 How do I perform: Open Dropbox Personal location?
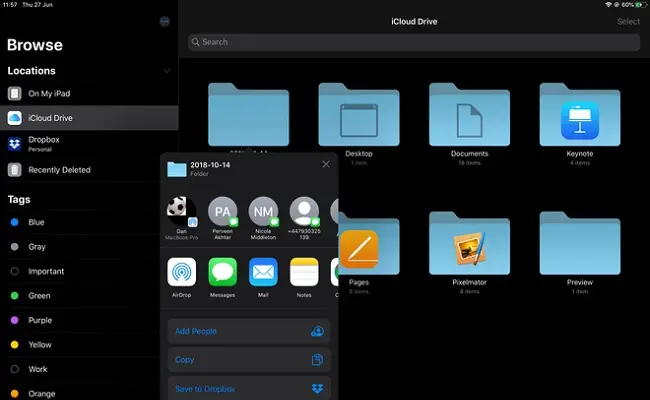coord(44,144)
